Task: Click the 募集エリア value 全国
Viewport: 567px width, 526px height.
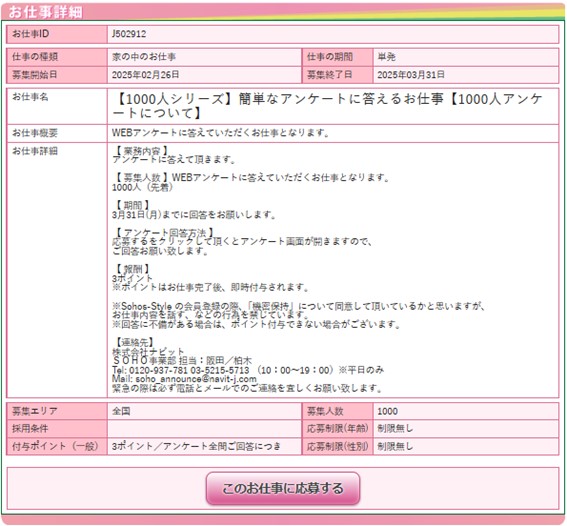Action: click(x=121, y=411)
